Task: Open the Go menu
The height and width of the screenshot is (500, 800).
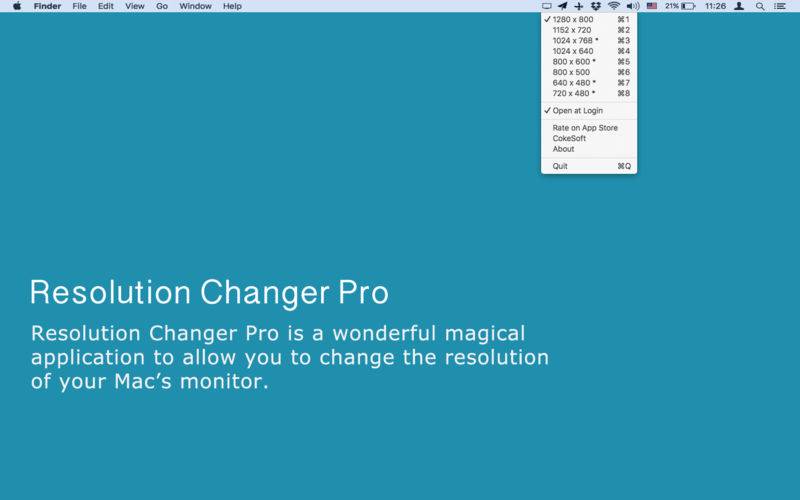Action: pos(162,6)
